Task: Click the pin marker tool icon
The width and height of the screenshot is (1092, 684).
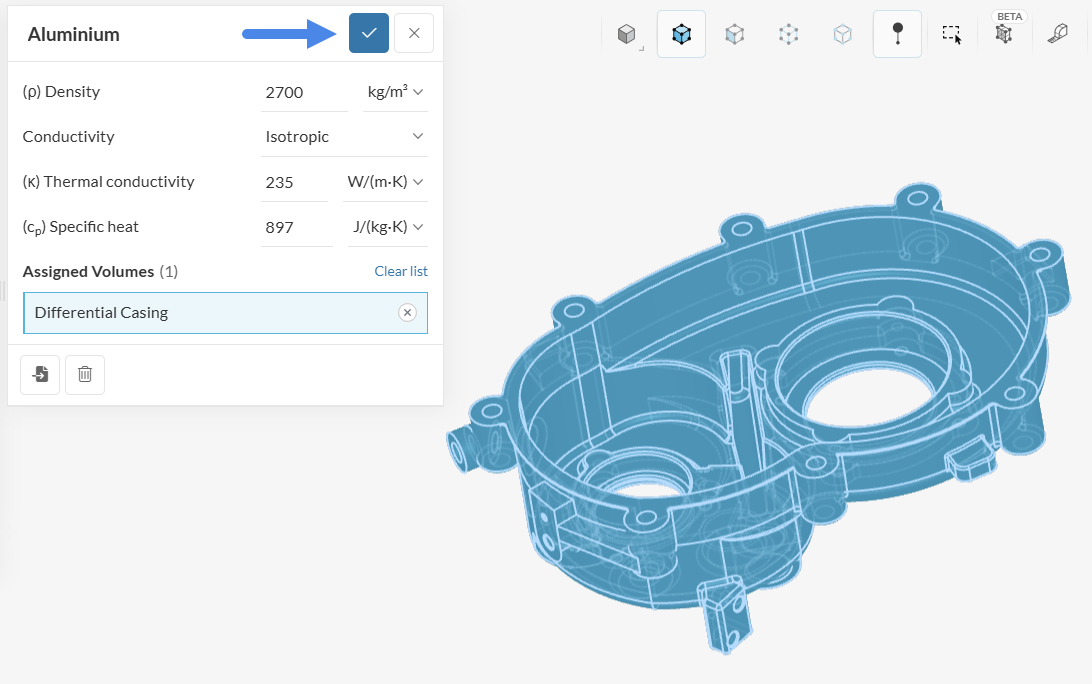Action: [x=897, y=34]
